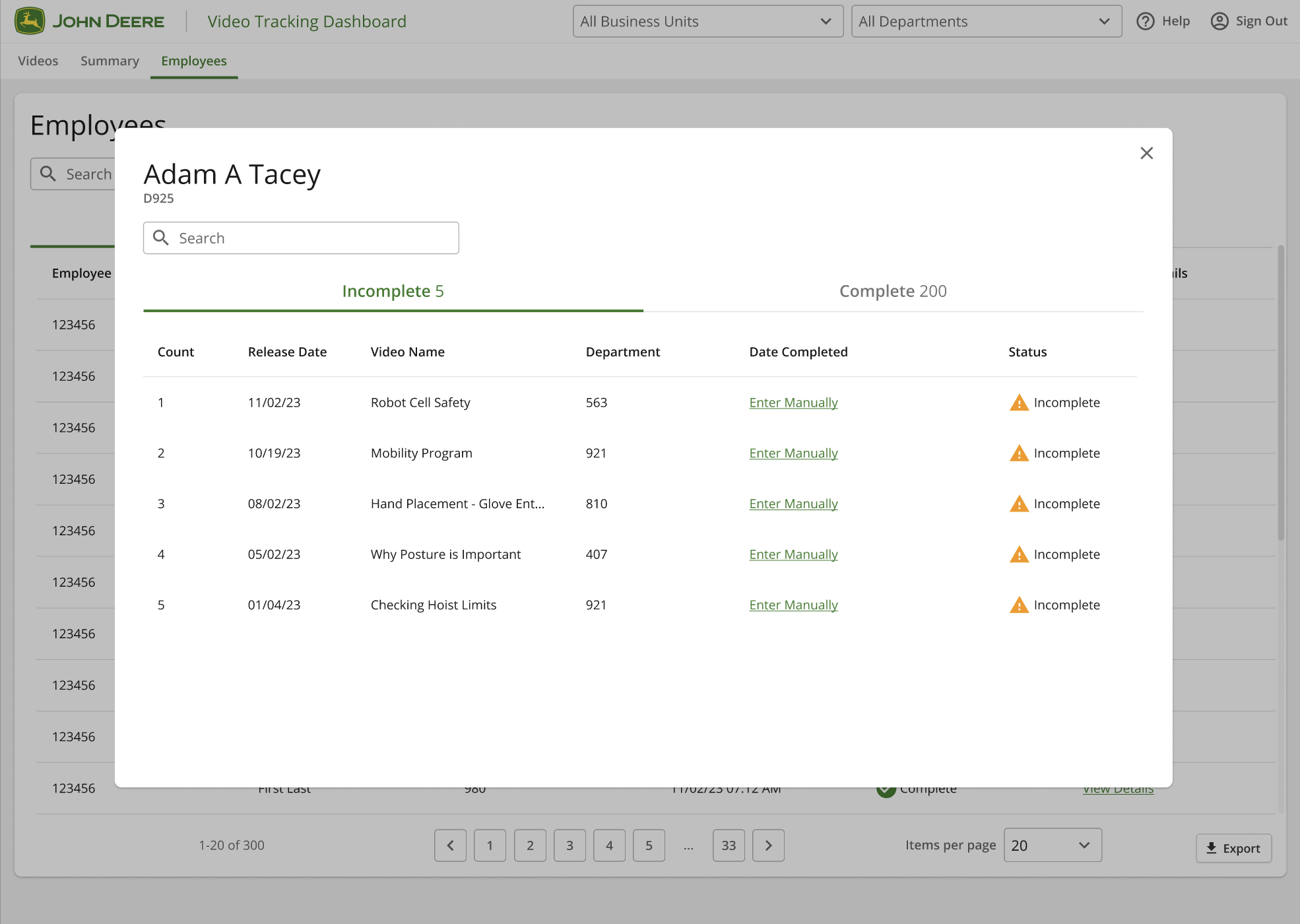This screenshot has height=924, width=1300.
Task: Click the Video Name column header
Action: [x=408, y=352]
